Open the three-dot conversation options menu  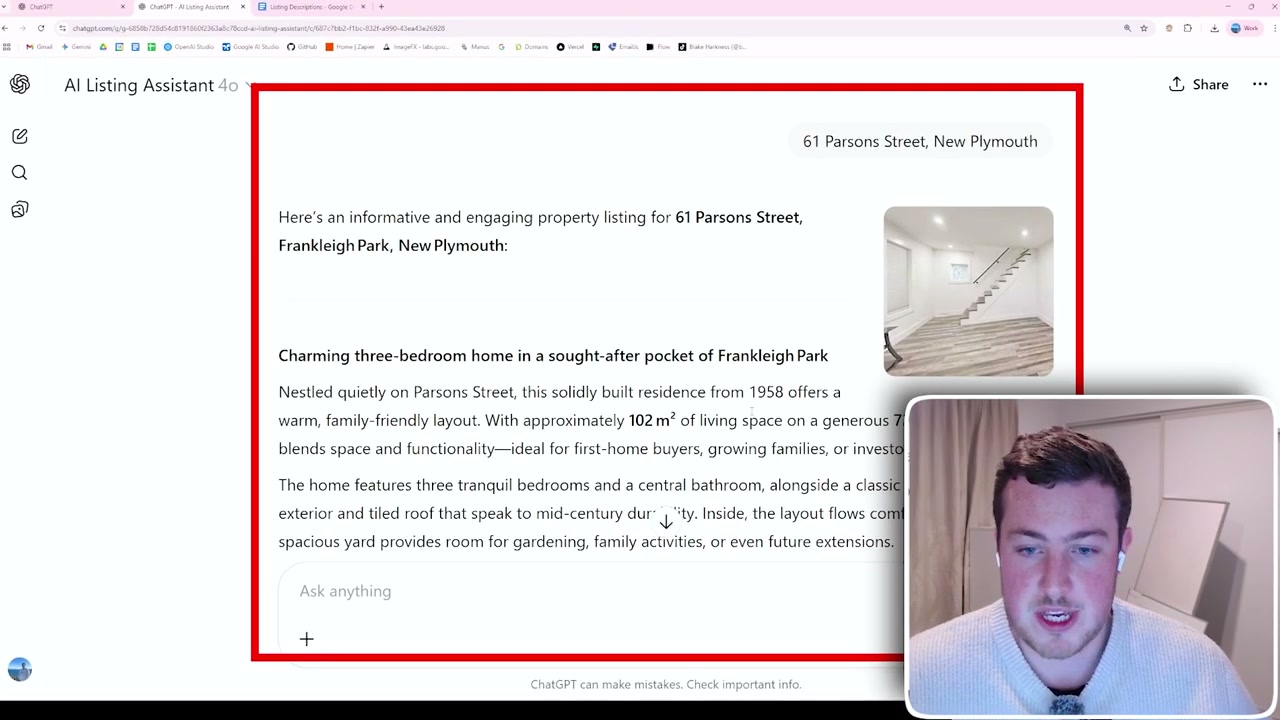[x=1260, y=85]
